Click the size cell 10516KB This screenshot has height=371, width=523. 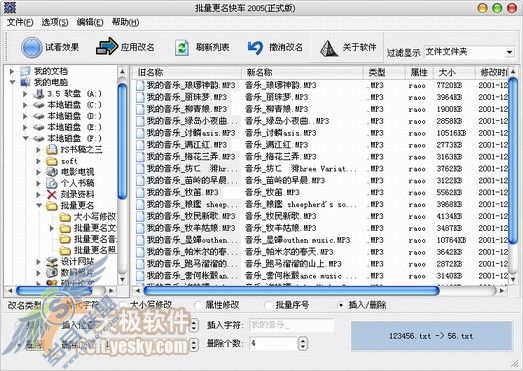point(451,133)
